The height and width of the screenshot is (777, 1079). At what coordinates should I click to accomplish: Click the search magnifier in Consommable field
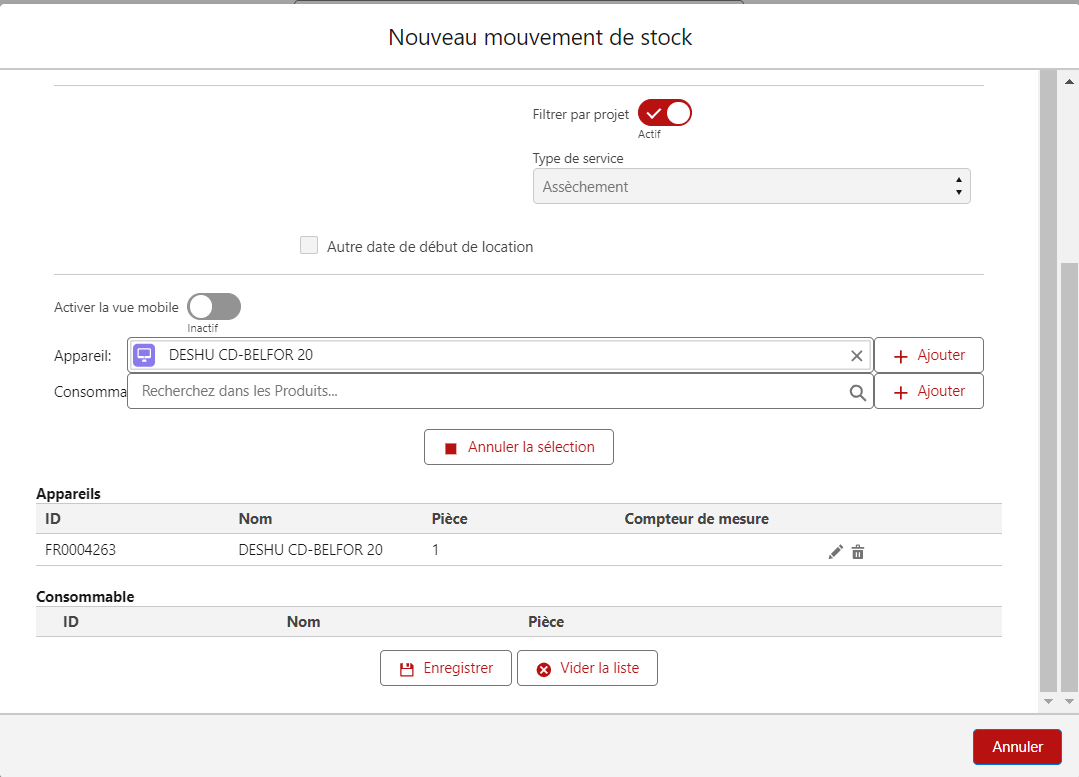pos(857,392)
